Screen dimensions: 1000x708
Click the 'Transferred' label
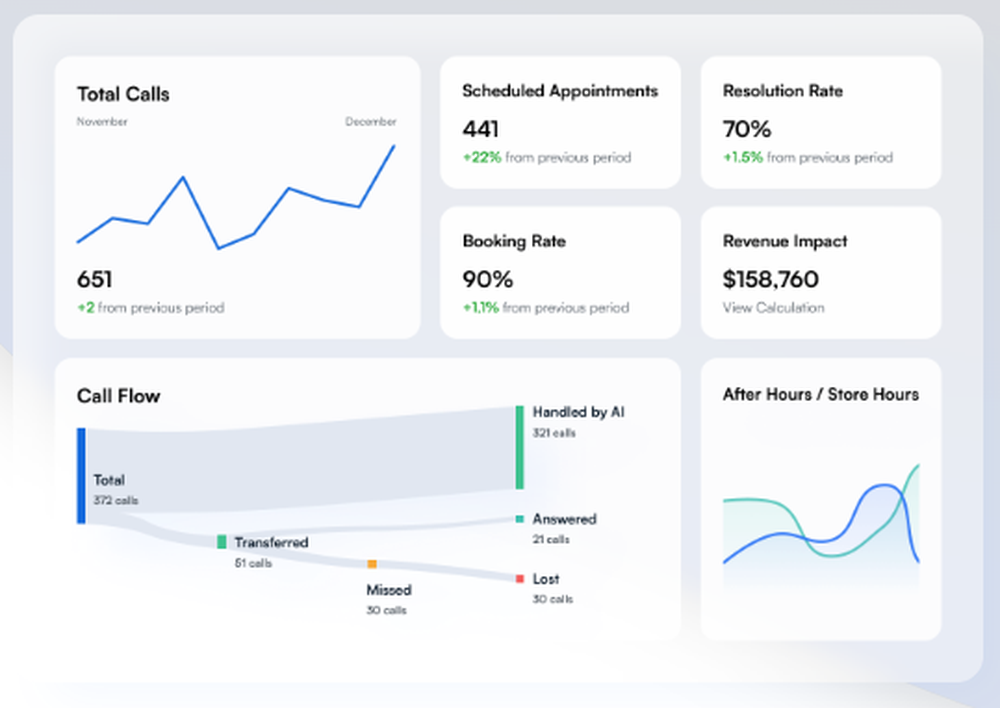[x=271, y=542]
